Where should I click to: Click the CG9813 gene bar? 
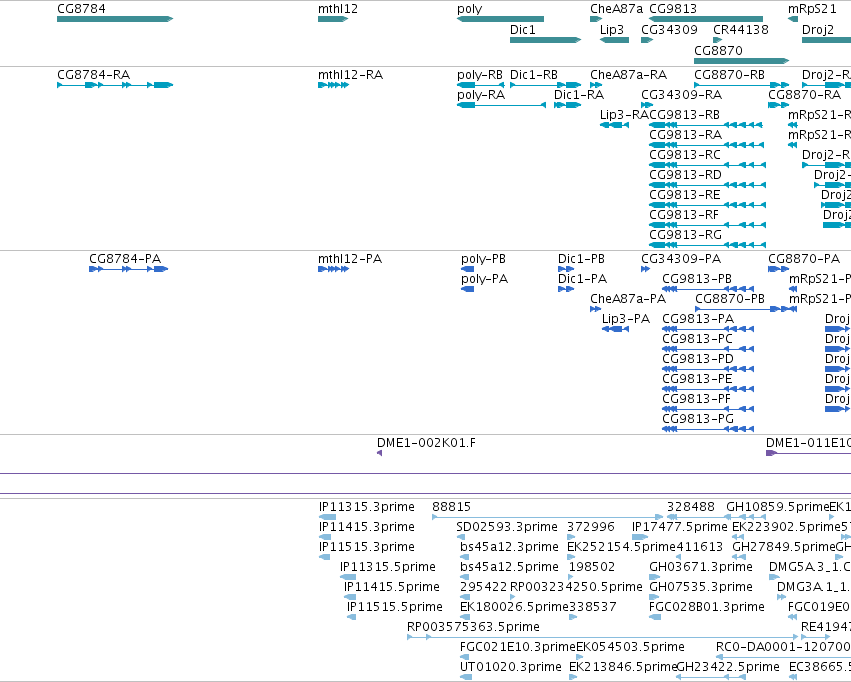coord(706,19)
